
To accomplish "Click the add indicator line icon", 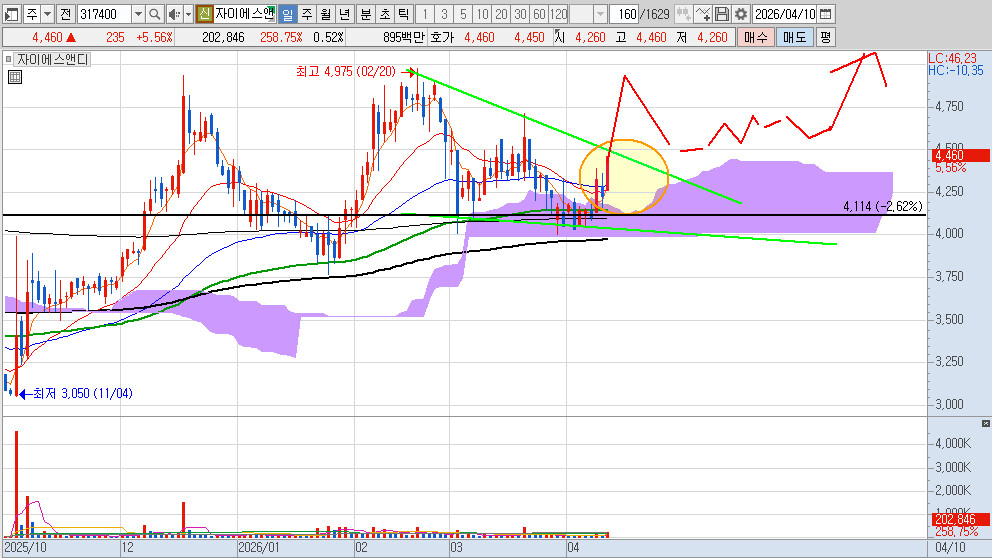I will coord(702,13).
